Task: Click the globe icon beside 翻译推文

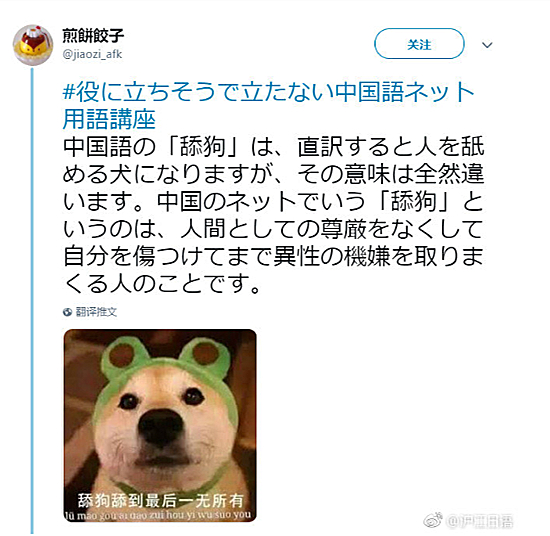Action: [x=67, y=312]
